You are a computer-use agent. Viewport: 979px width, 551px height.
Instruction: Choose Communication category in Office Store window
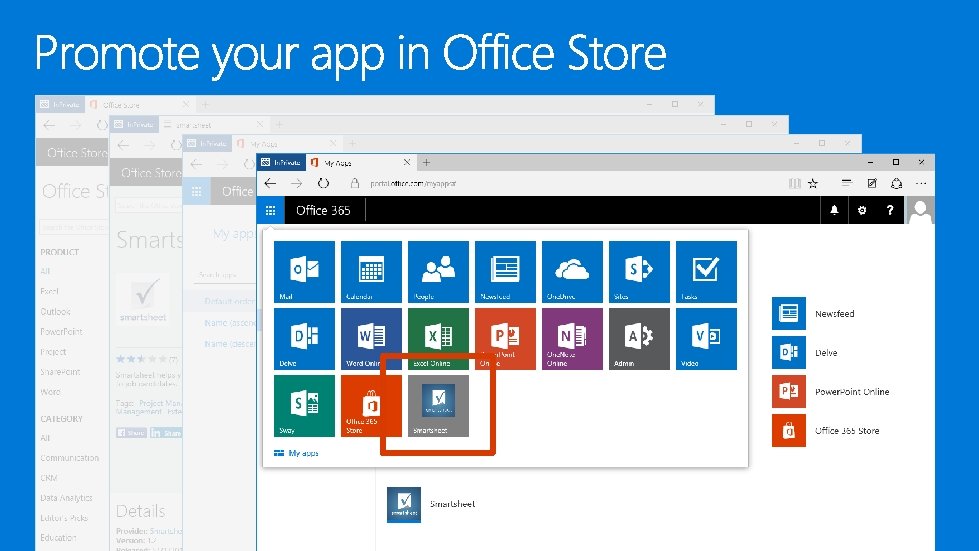pos(69,458)
